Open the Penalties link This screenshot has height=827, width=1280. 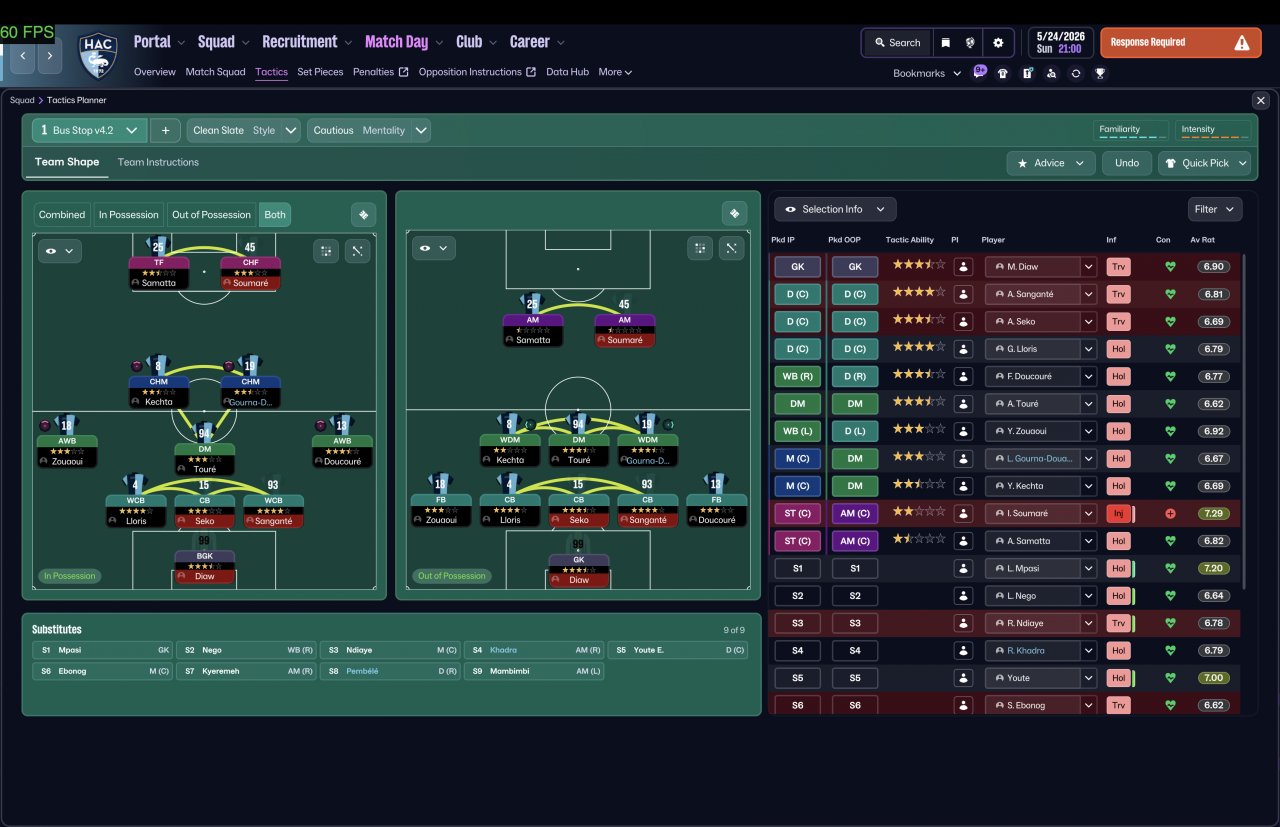[381, 72]
